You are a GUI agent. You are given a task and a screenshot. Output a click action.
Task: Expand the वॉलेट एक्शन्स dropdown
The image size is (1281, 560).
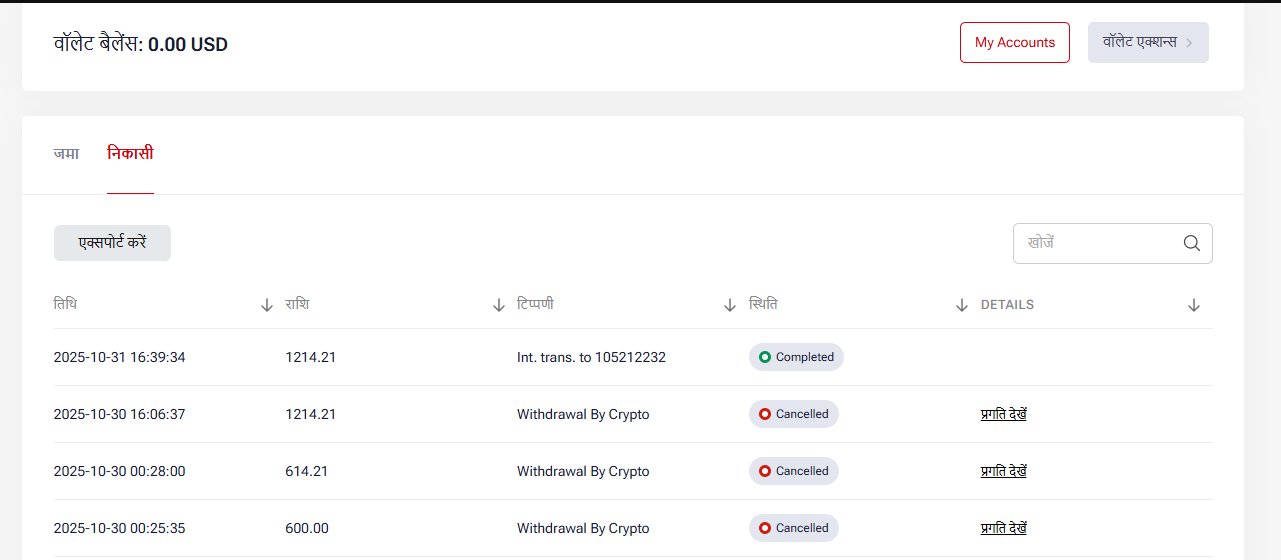(x=1148, y=42)
